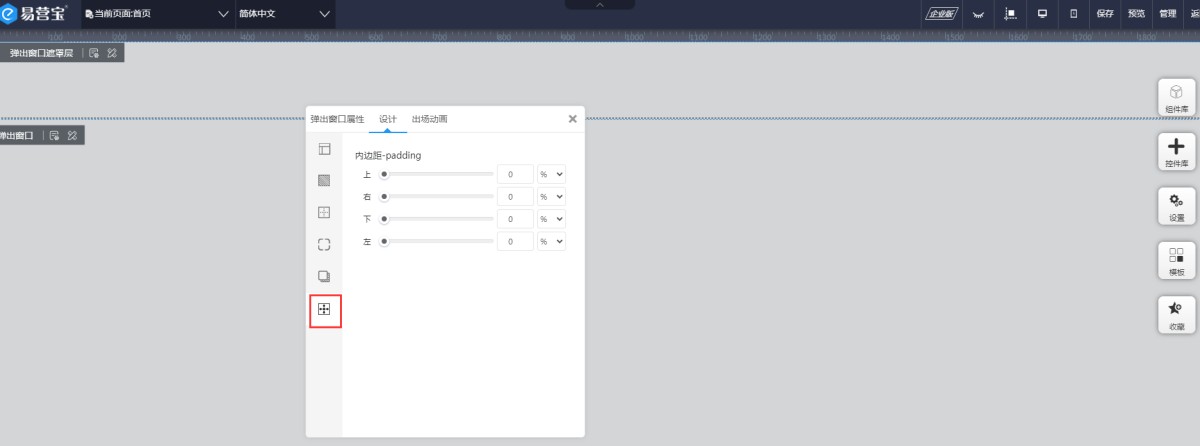Image resolution: width=1200 pixels, height=446 pixels.
Task: Click the 企业版 edition badge
Action: click(941, 14)
